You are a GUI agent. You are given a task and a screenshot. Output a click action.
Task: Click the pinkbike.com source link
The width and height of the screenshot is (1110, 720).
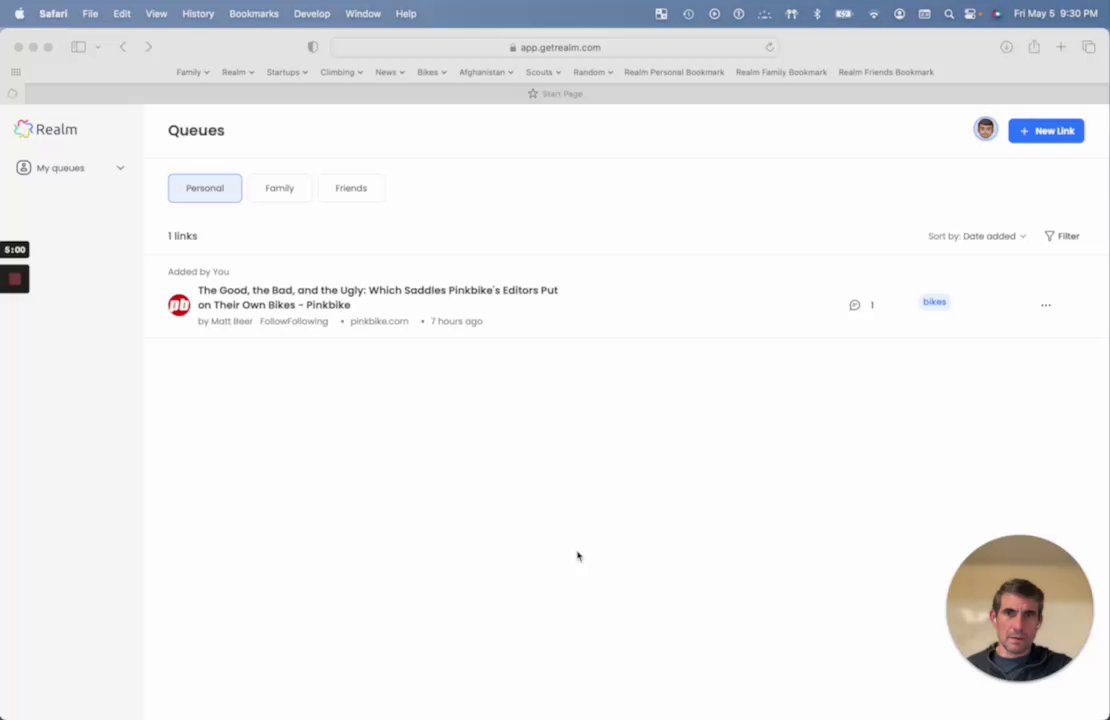[x=379, y=321]
